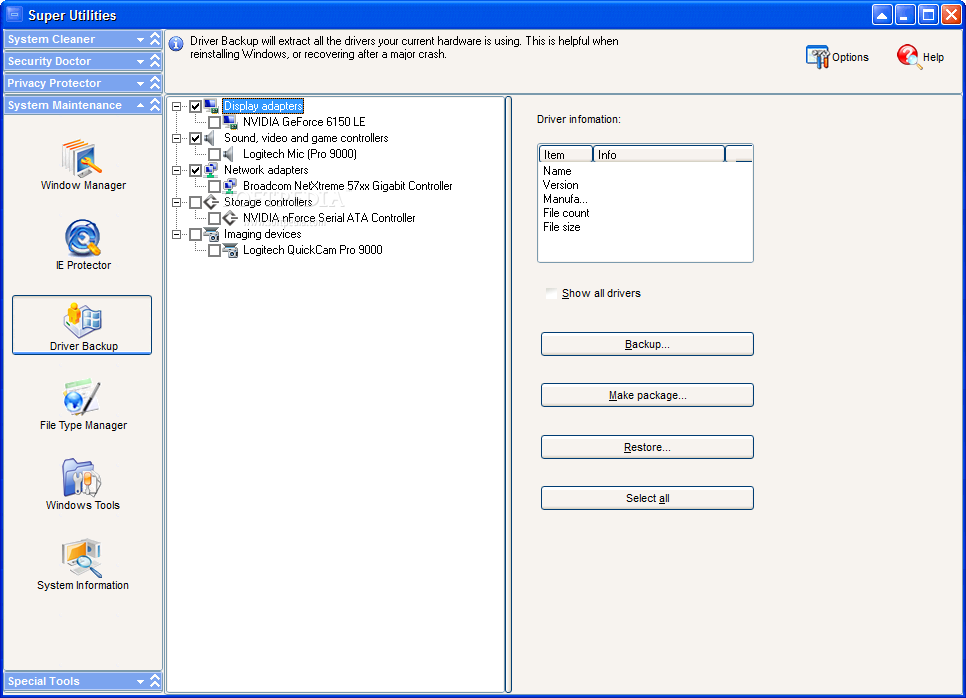Open the System Information icon
966x698 pixels.
(x=81, y=558)
